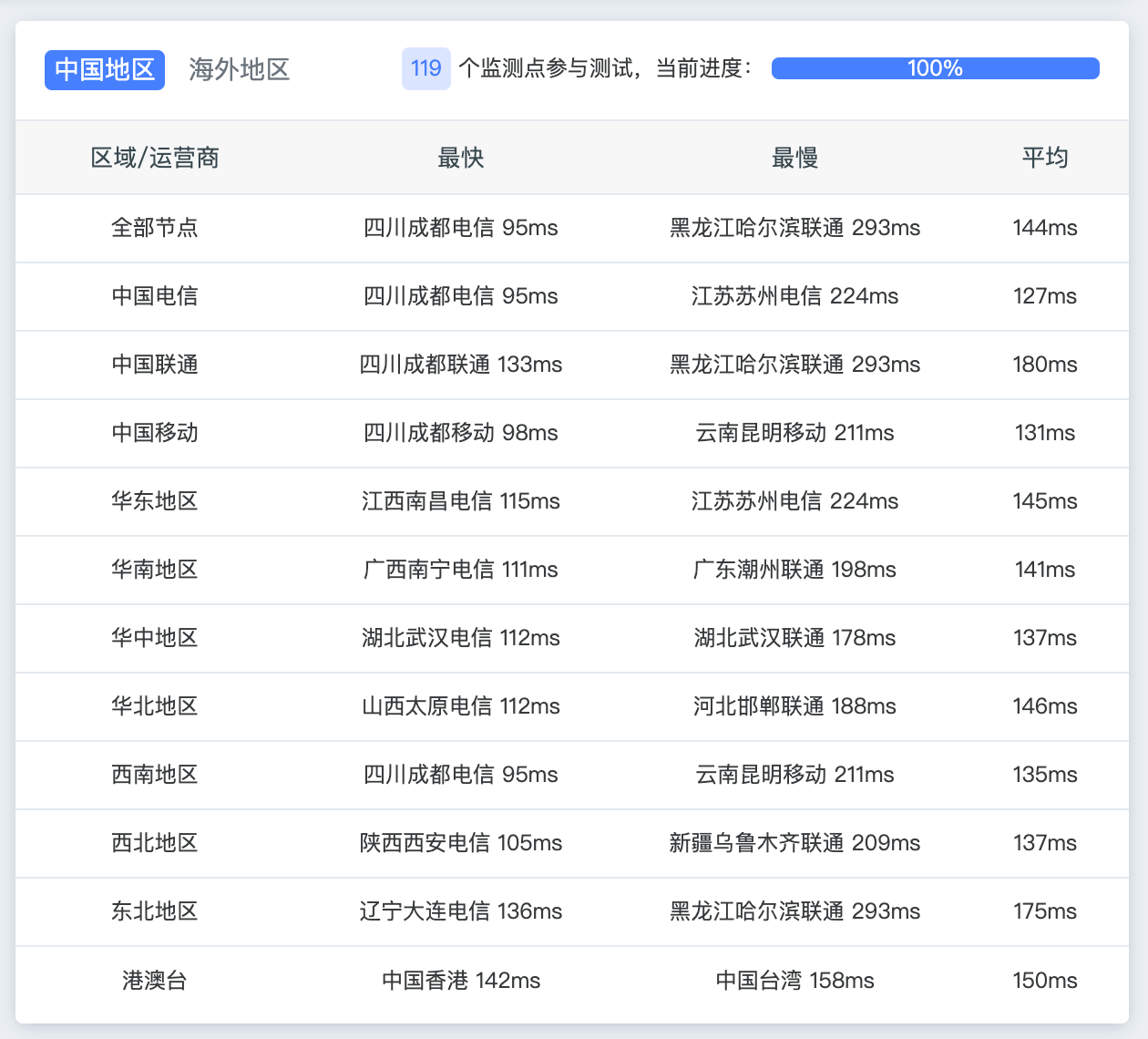This screenshot has width=1148, height=1039.
Task: Click 辽宁大连电信 136ms fastest cell
Action: (461, 910)
